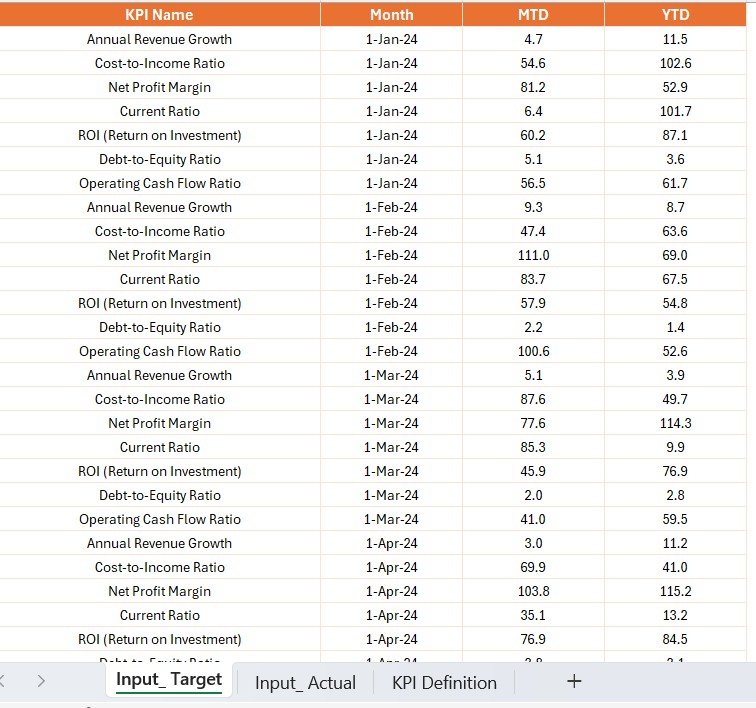This screenshot has width=756, height=708.
Task: Click MTD value 87.6 for Cost-to-Income March
Action: [533, 399]
